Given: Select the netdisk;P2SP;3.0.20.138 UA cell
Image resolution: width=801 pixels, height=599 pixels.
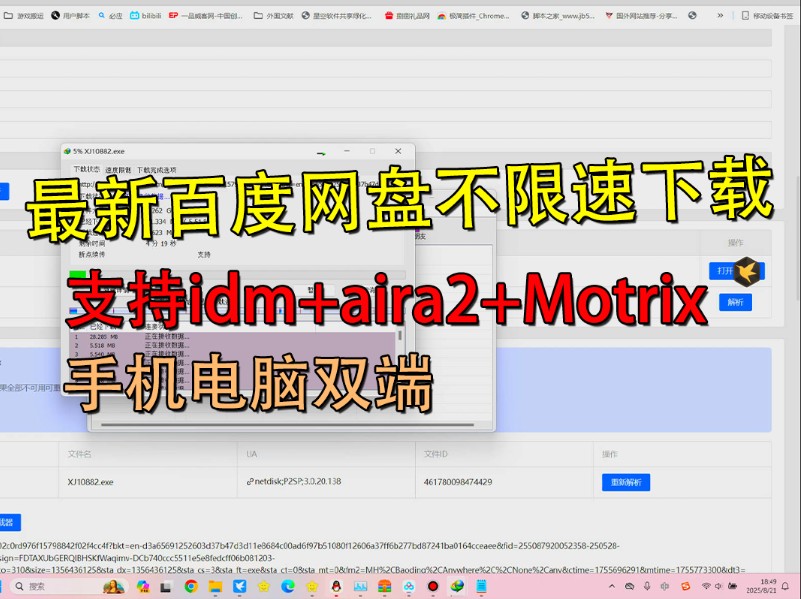Looking at the screenshot, I should (x=294, y=481).
